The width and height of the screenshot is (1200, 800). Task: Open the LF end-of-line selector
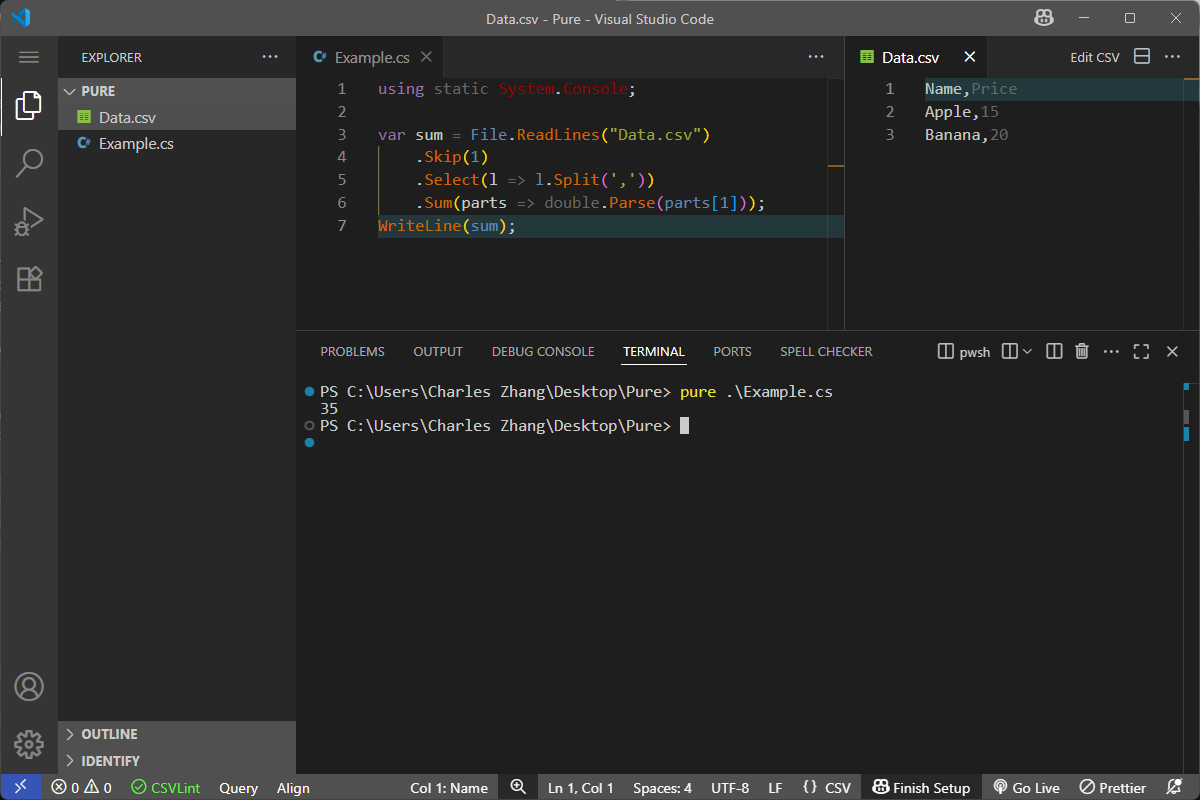775,787
